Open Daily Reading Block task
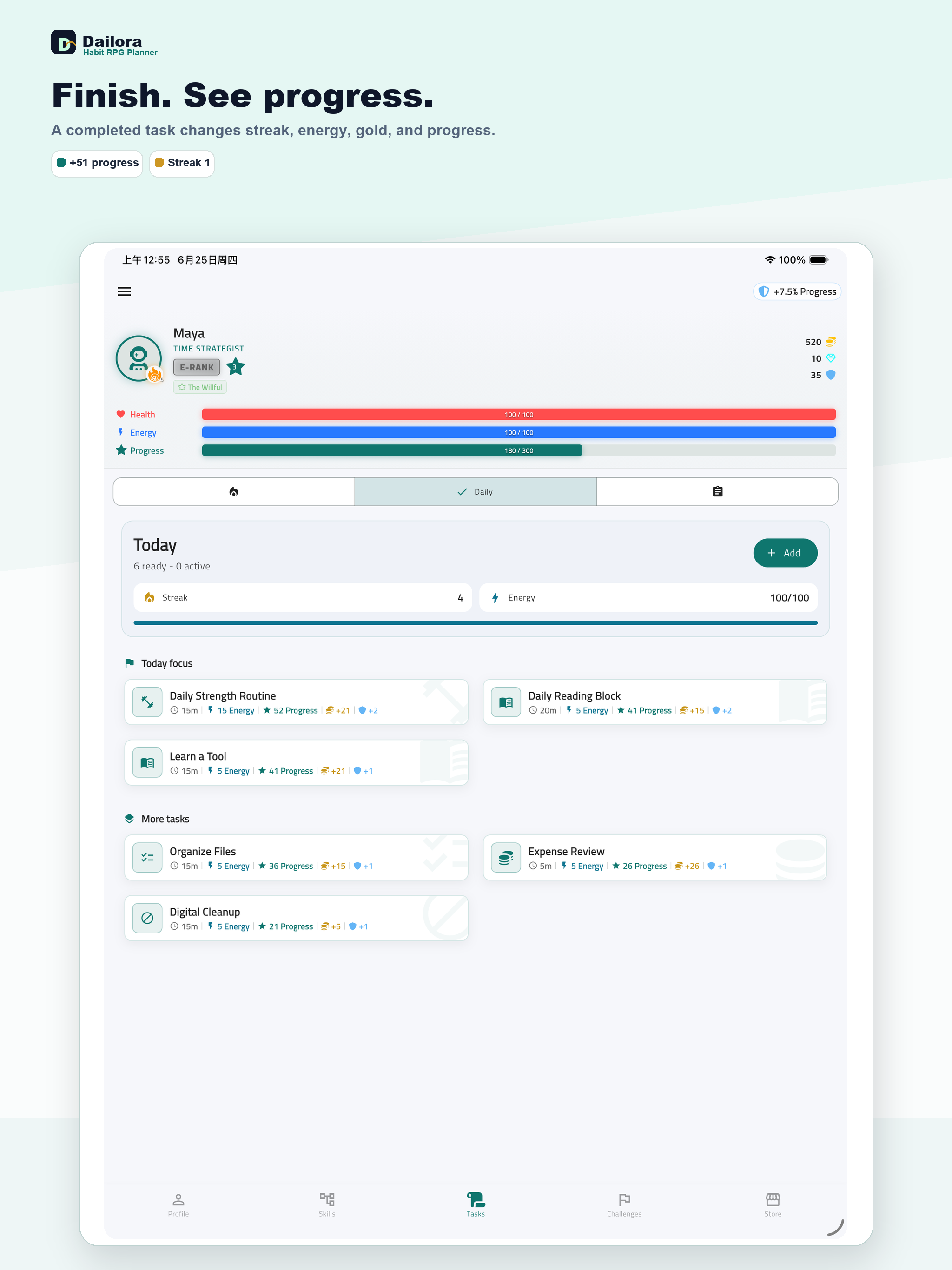Image resolution: width=952 pixels, height=1270 pixels. point(654,702)
